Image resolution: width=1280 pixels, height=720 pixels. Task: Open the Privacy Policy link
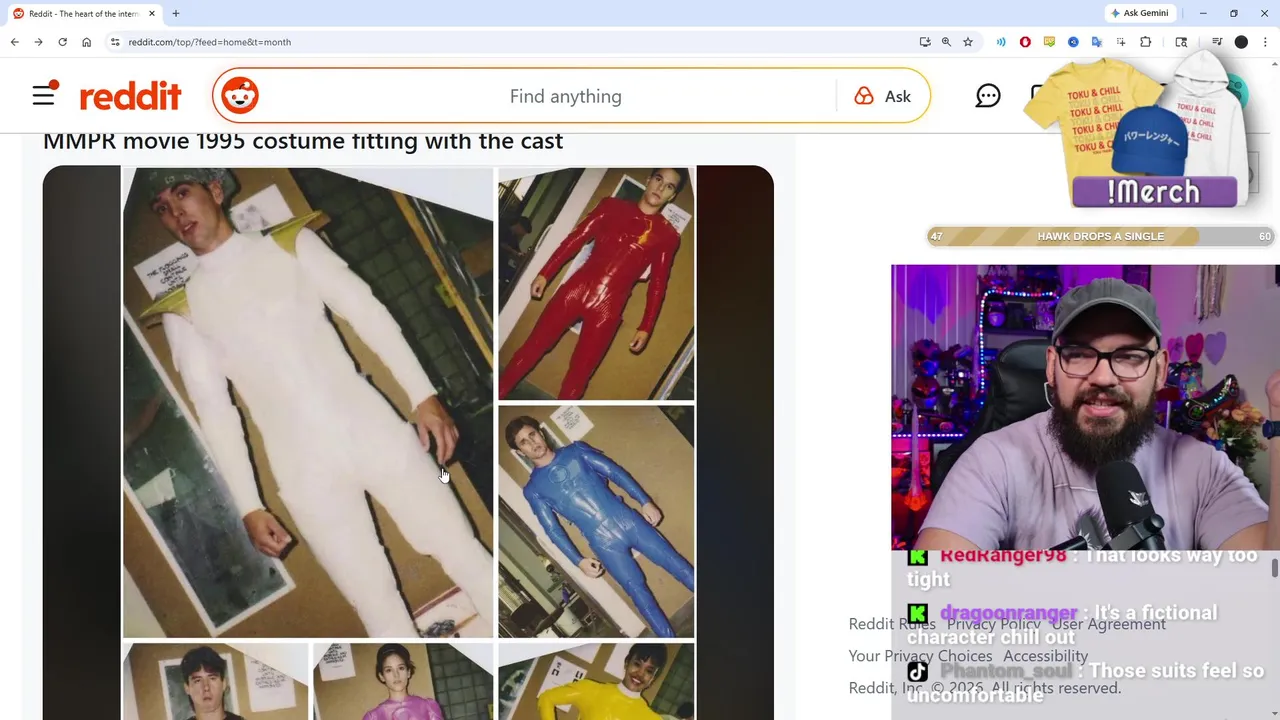click(x=993, y=624)
